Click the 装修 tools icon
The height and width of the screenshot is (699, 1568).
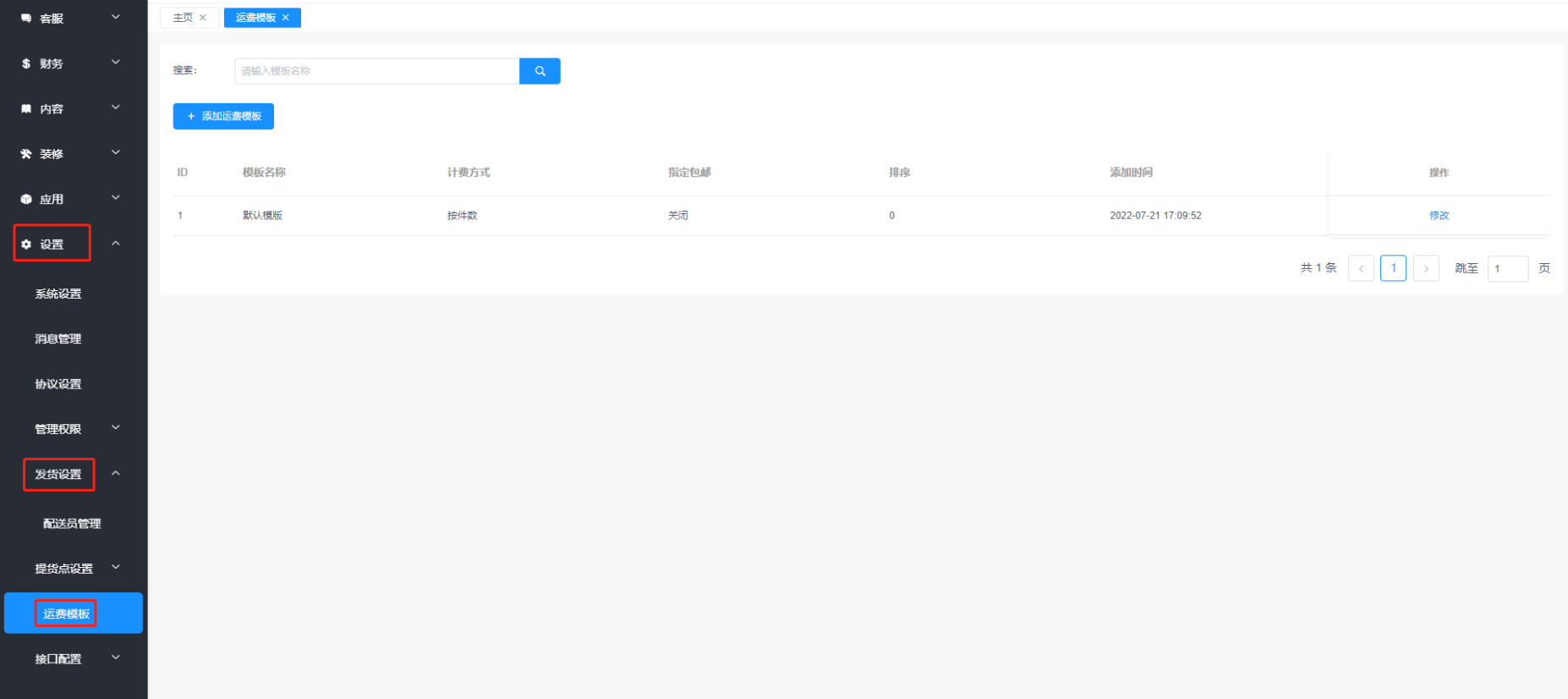click(26, 154)
